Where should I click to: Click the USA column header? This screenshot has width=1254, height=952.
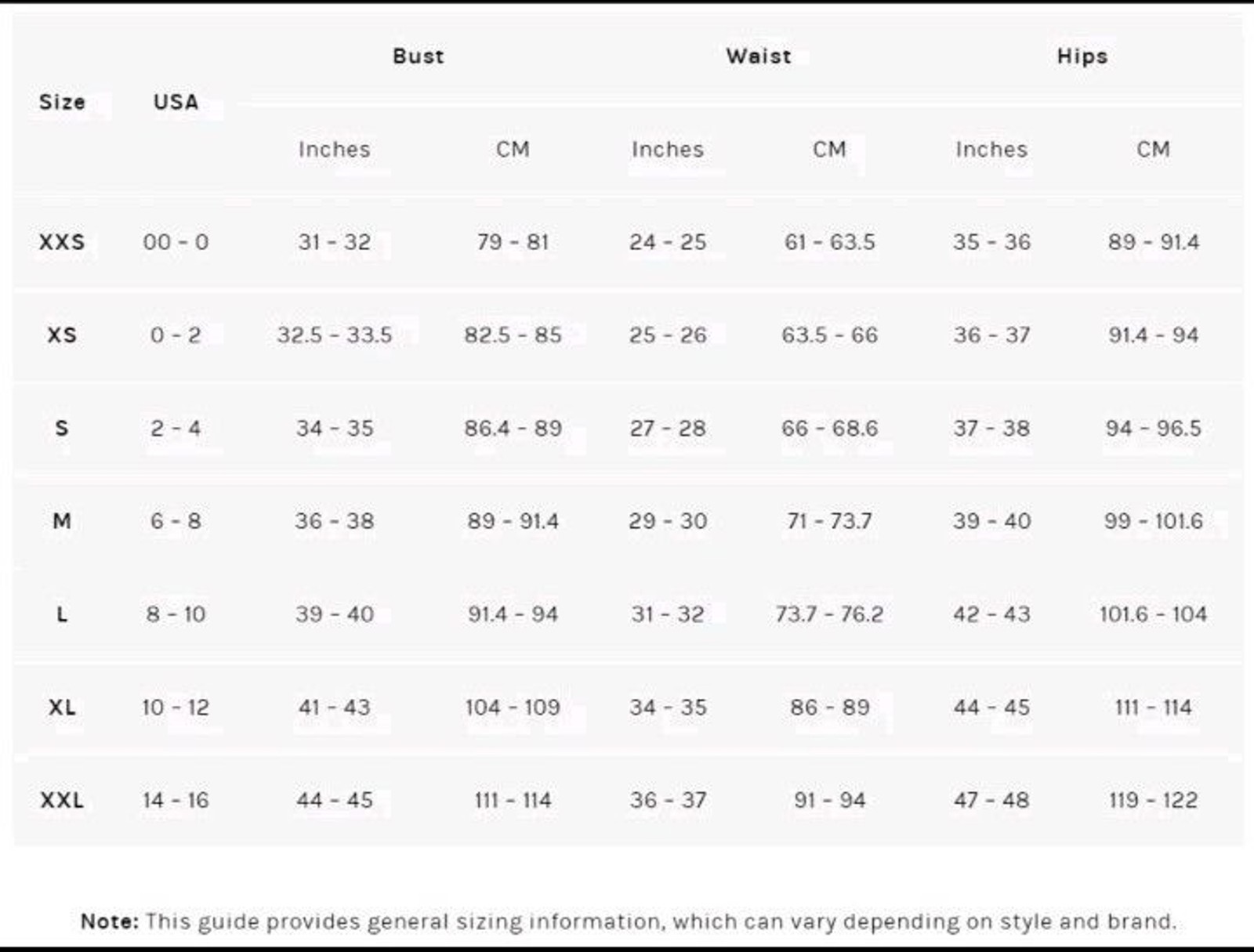click(176, 102)
